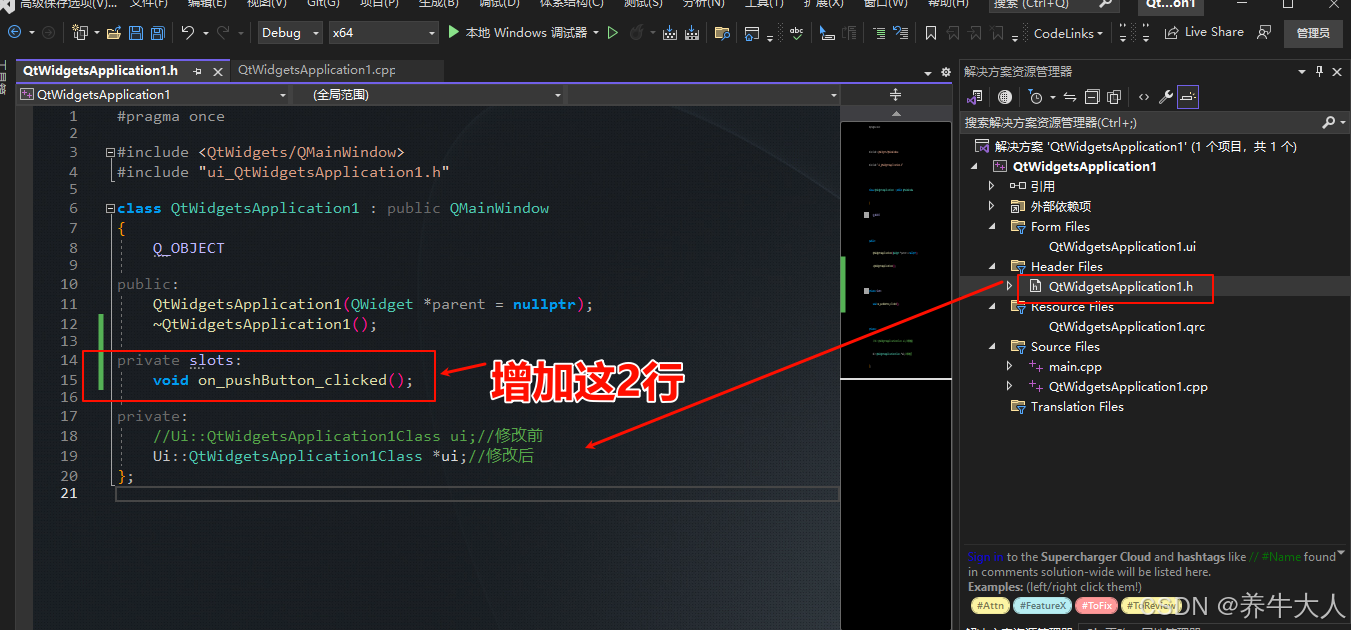Viewport: 1351px width, 630px height.
Task: Click the 管理员 administrator button
Action: 1313,33
